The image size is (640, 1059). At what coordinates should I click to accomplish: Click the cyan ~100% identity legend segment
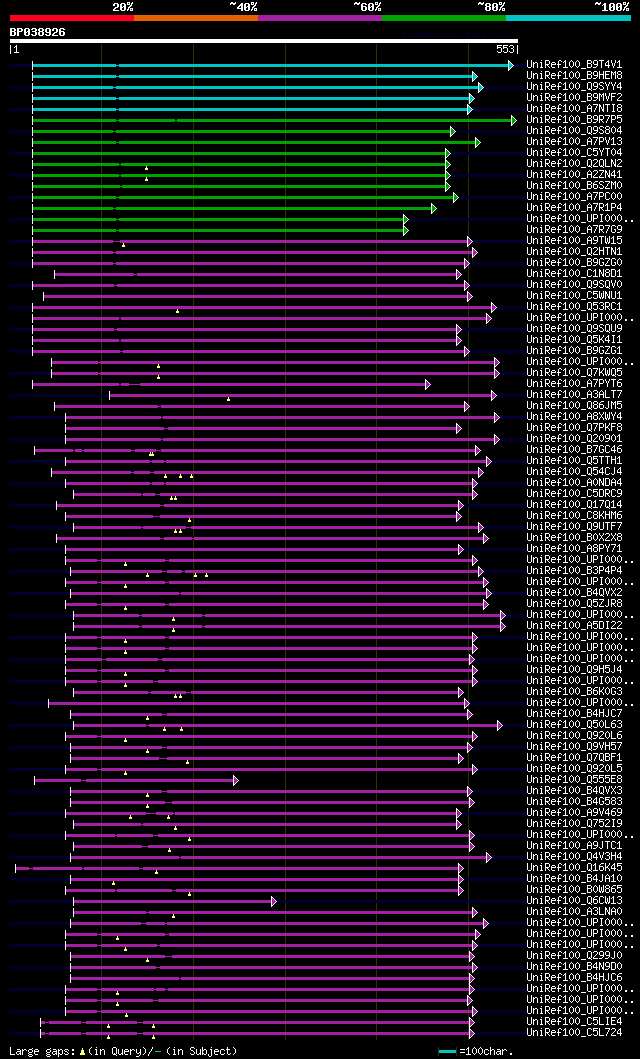pyautogui.click(x=568, y=18)
